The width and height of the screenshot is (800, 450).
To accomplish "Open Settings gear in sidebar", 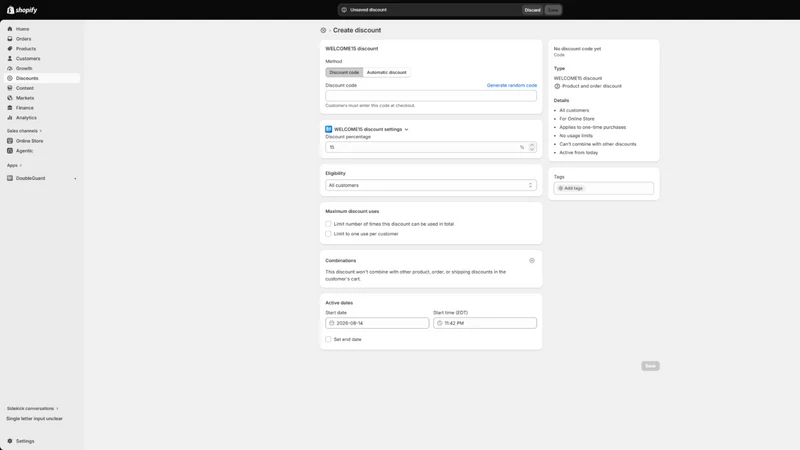I will coord(10,441).
